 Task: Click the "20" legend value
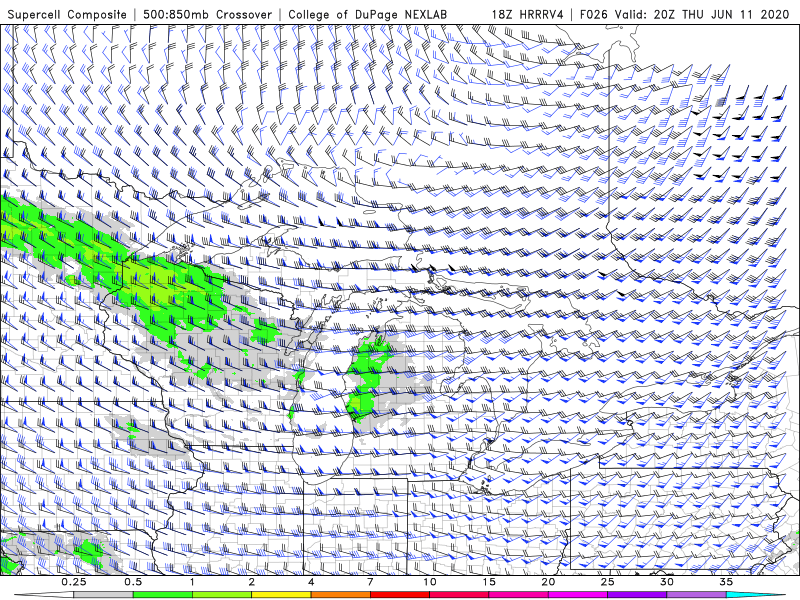[x=548, y=582]
